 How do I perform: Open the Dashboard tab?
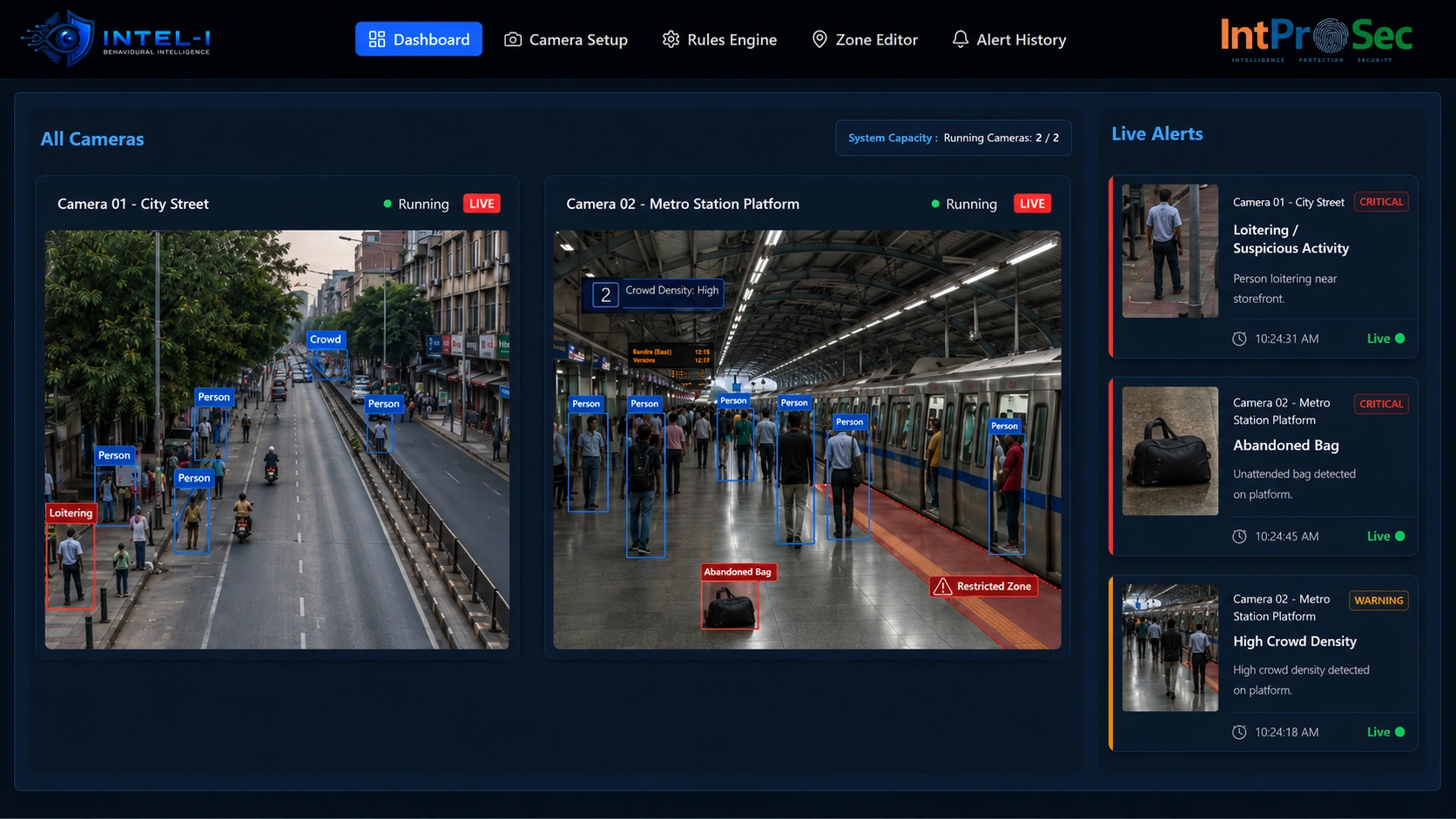pos(419,39)
